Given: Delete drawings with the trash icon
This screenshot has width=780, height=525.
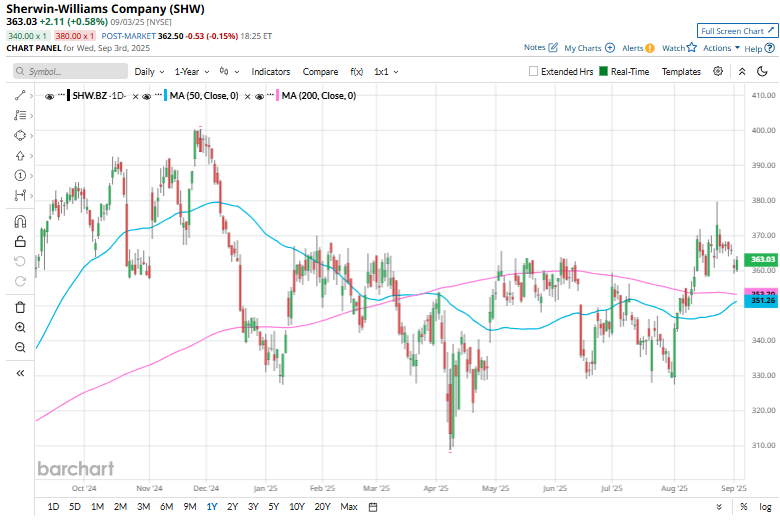Looking at the screenshot, I should pyautogui.click(x=20, y=307).
